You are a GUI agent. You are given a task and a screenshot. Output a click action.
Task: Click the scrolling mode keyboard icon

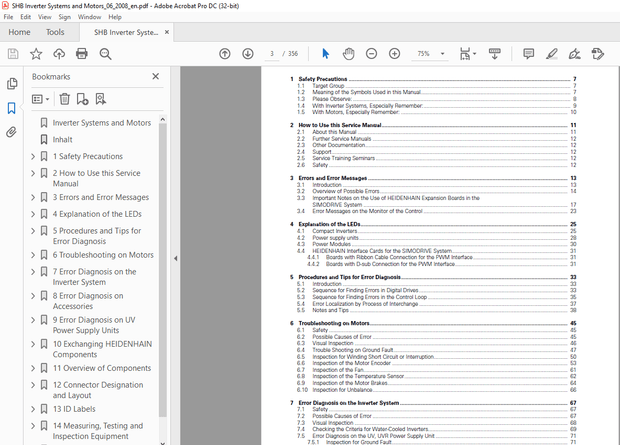point(495,54)
